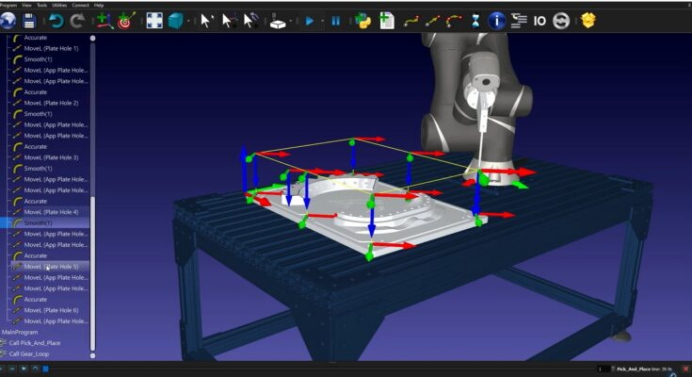
Task: Open the Utilities menu
Action: [x=59, y=5]
